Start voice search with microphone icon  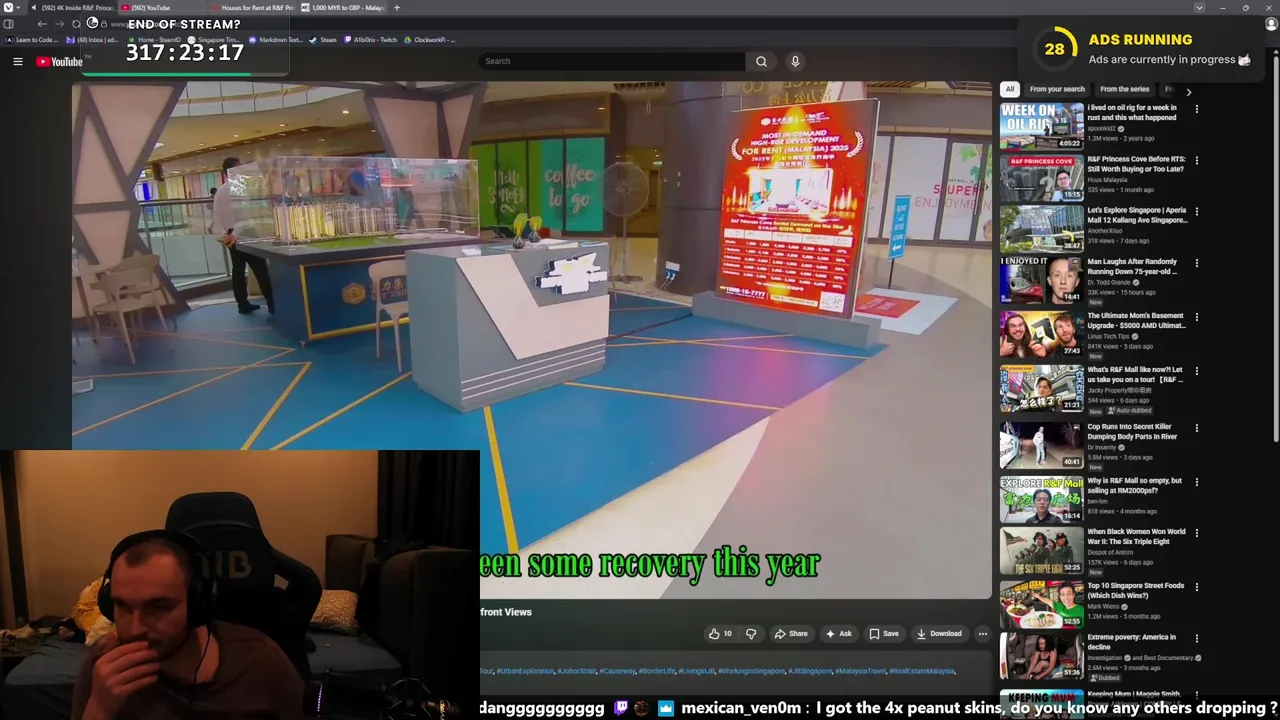coord(795,61)
